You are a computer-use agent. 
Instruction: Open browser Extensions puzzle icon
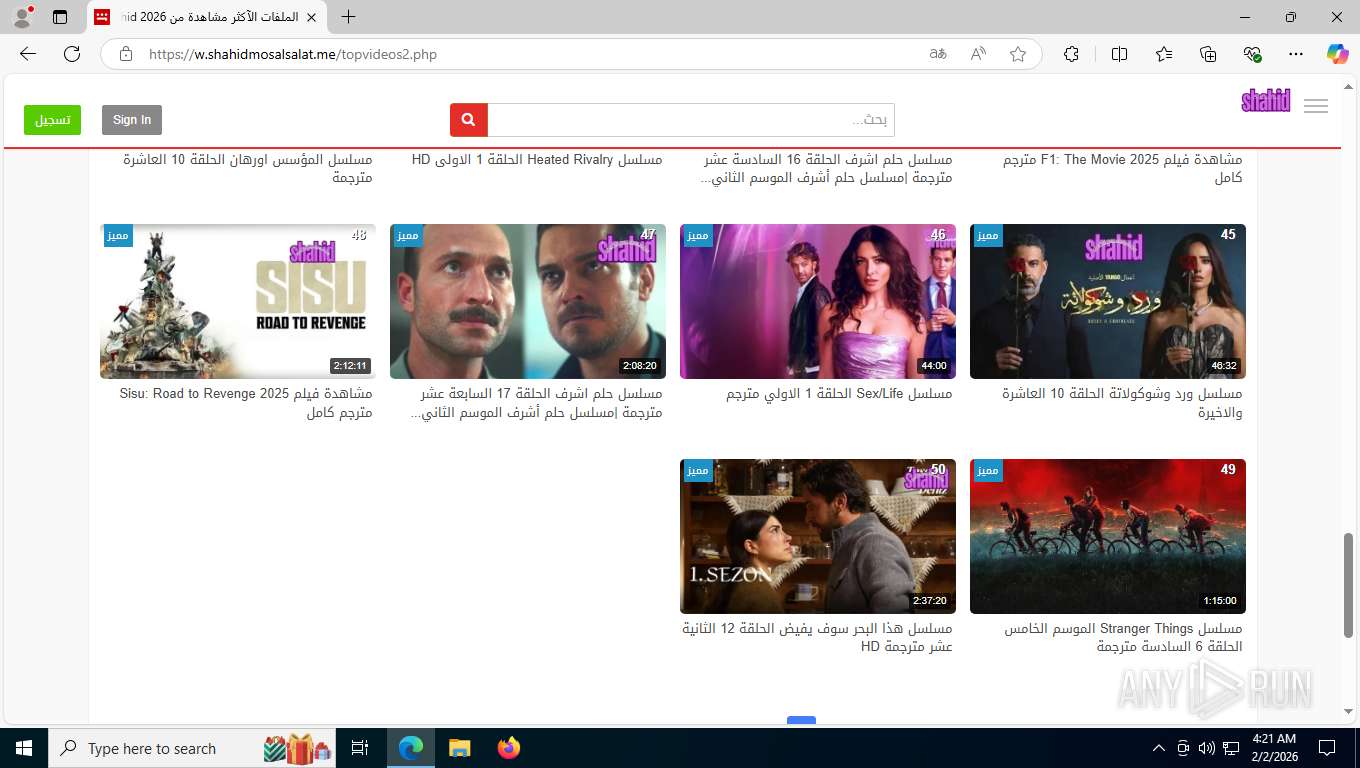(x=1071, y=54)
